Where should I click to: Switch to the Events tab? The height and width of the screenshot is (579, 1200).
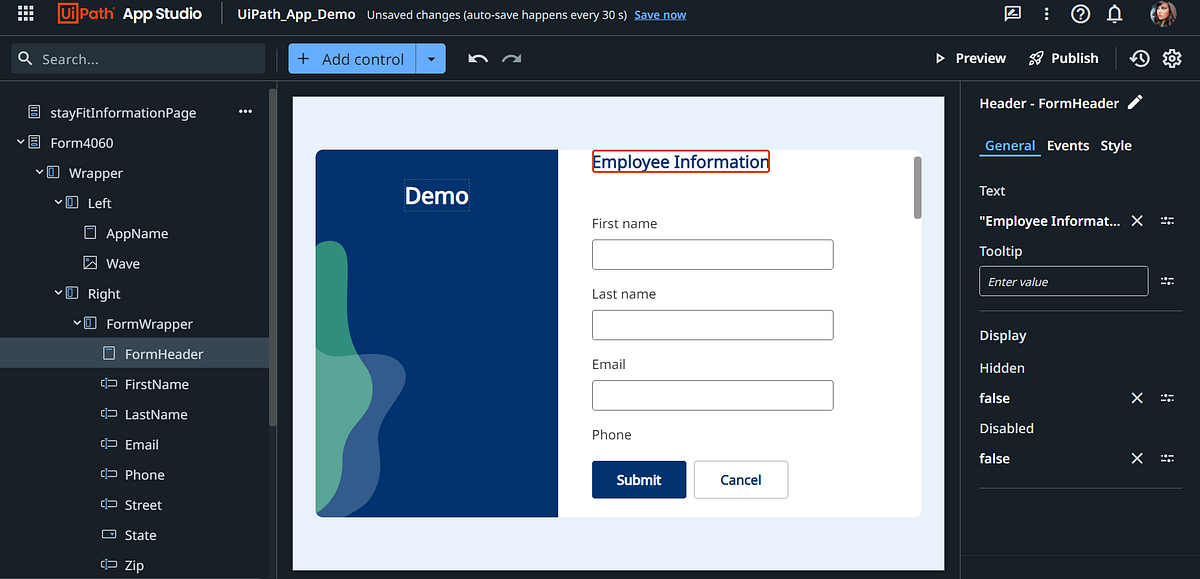click(1067, 145)
